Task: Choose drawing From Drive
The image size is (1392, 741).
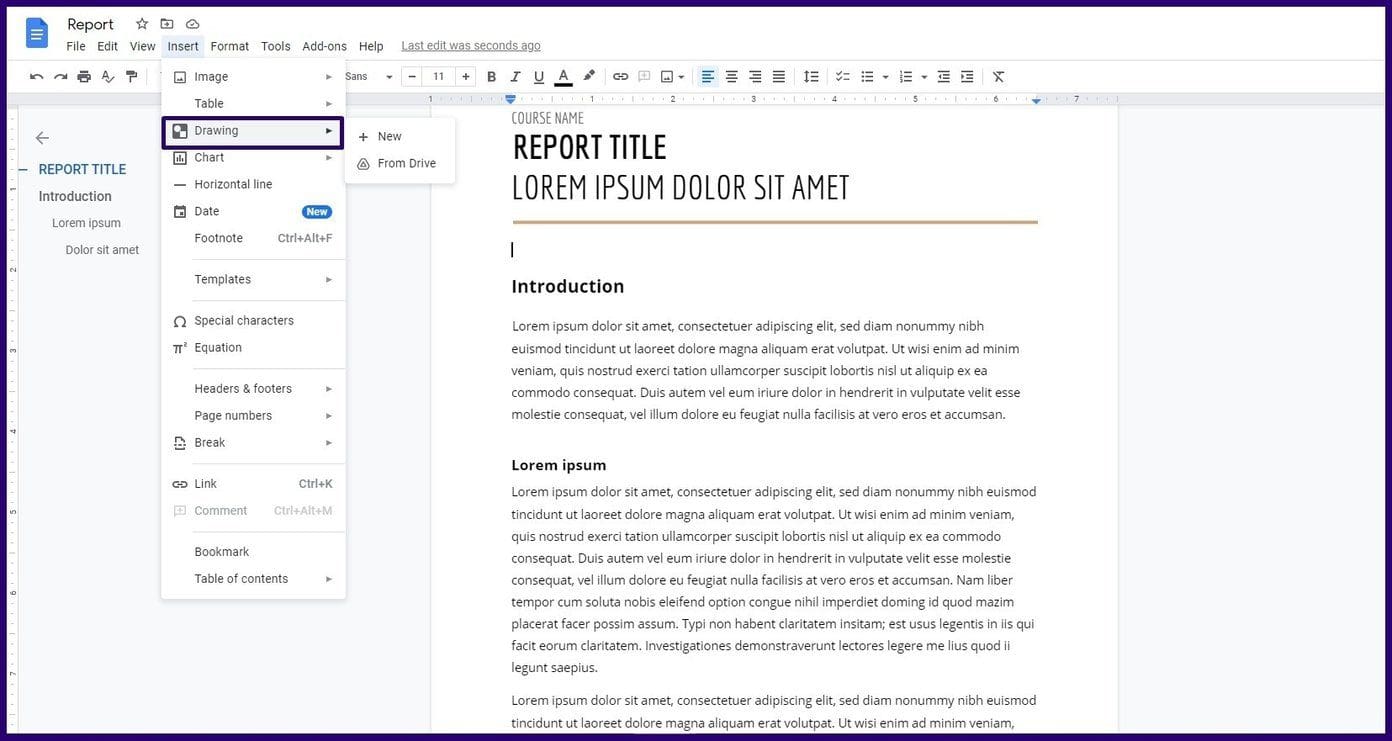Action: [x=400, y=164]
